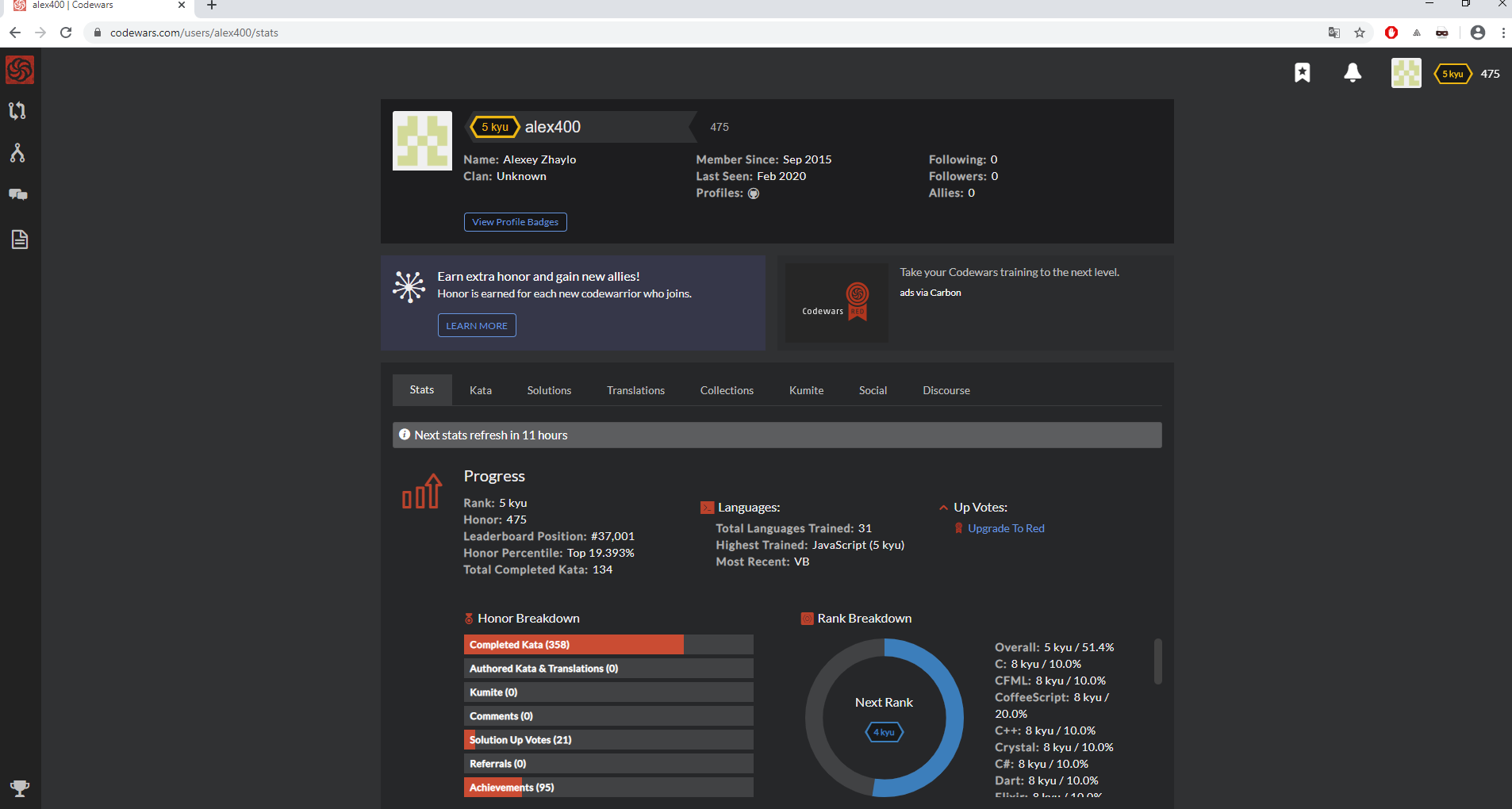Open the Kata practice icon in sidebar
1512x809 pixels.
(x=17, y=111)
